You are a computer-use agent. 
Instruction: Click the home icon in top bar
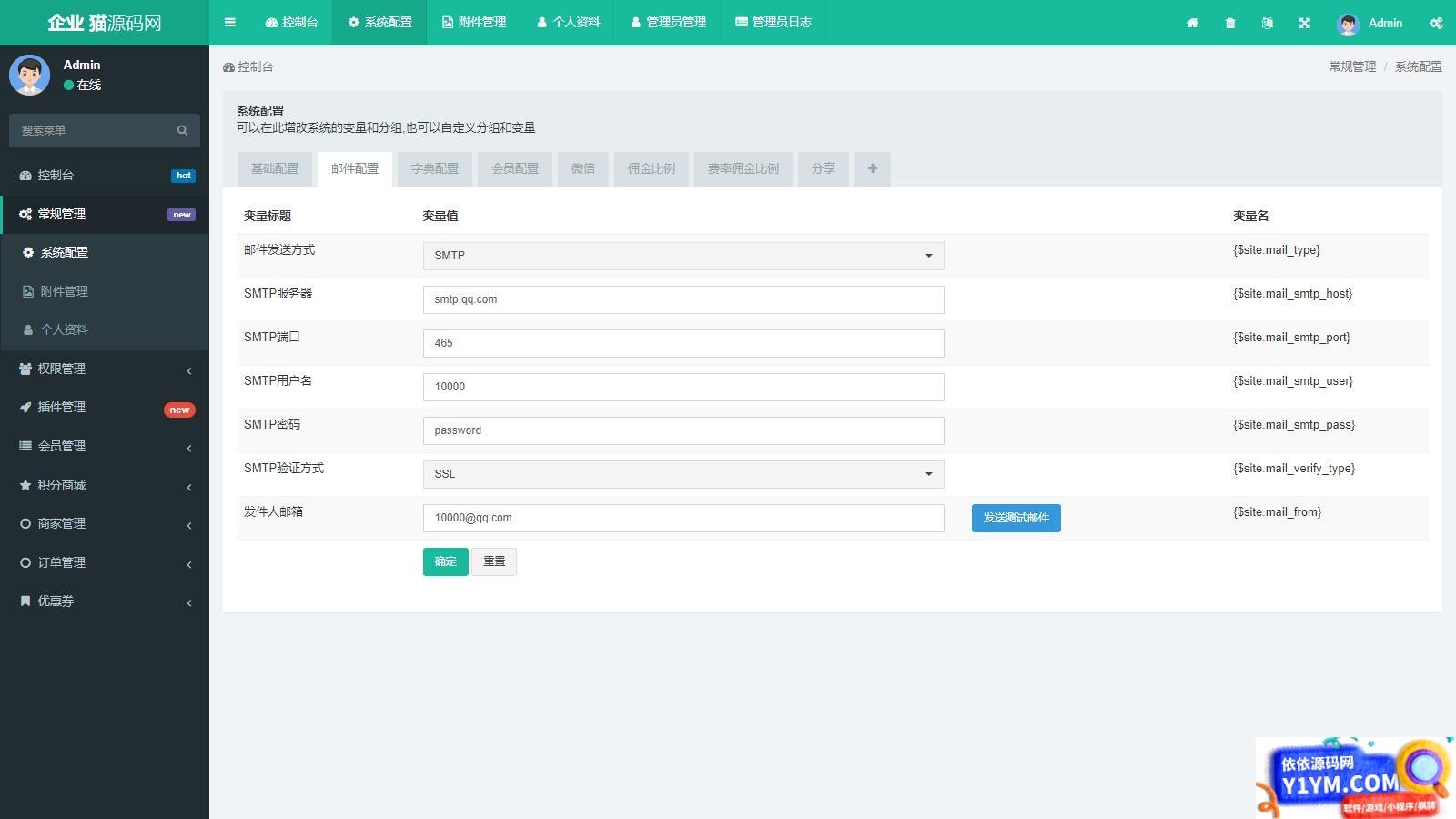1192,23
